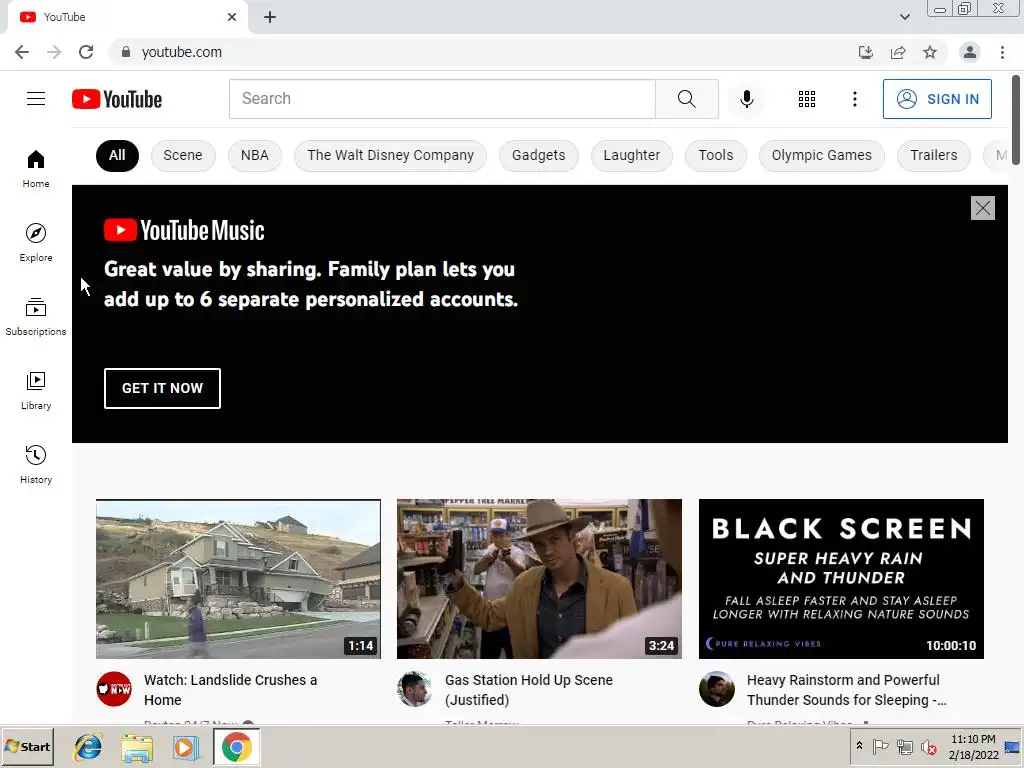
Task: Select The Walt Disney Company chip
Action: coord(391,155)
